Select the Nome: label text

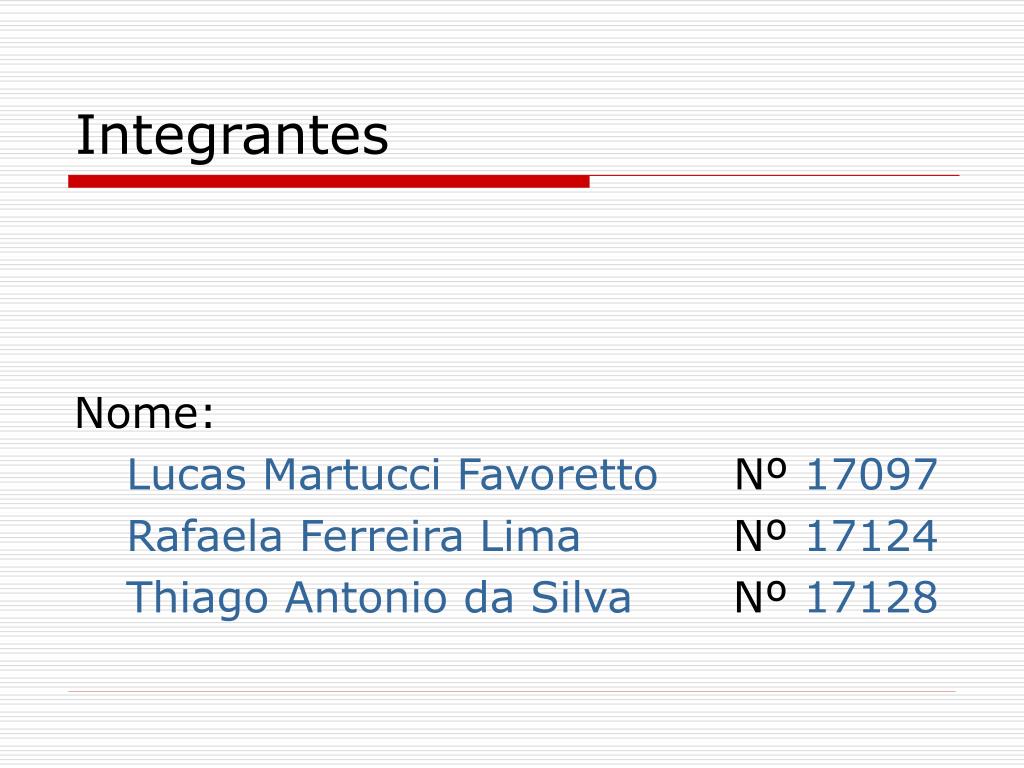pyautogui.click(x=144, y=413)
